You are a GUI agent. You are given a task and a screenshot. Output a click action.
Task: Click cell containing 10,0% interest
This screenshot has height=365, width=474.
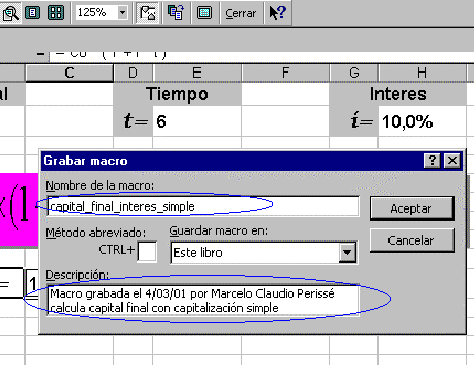point(422,121)
